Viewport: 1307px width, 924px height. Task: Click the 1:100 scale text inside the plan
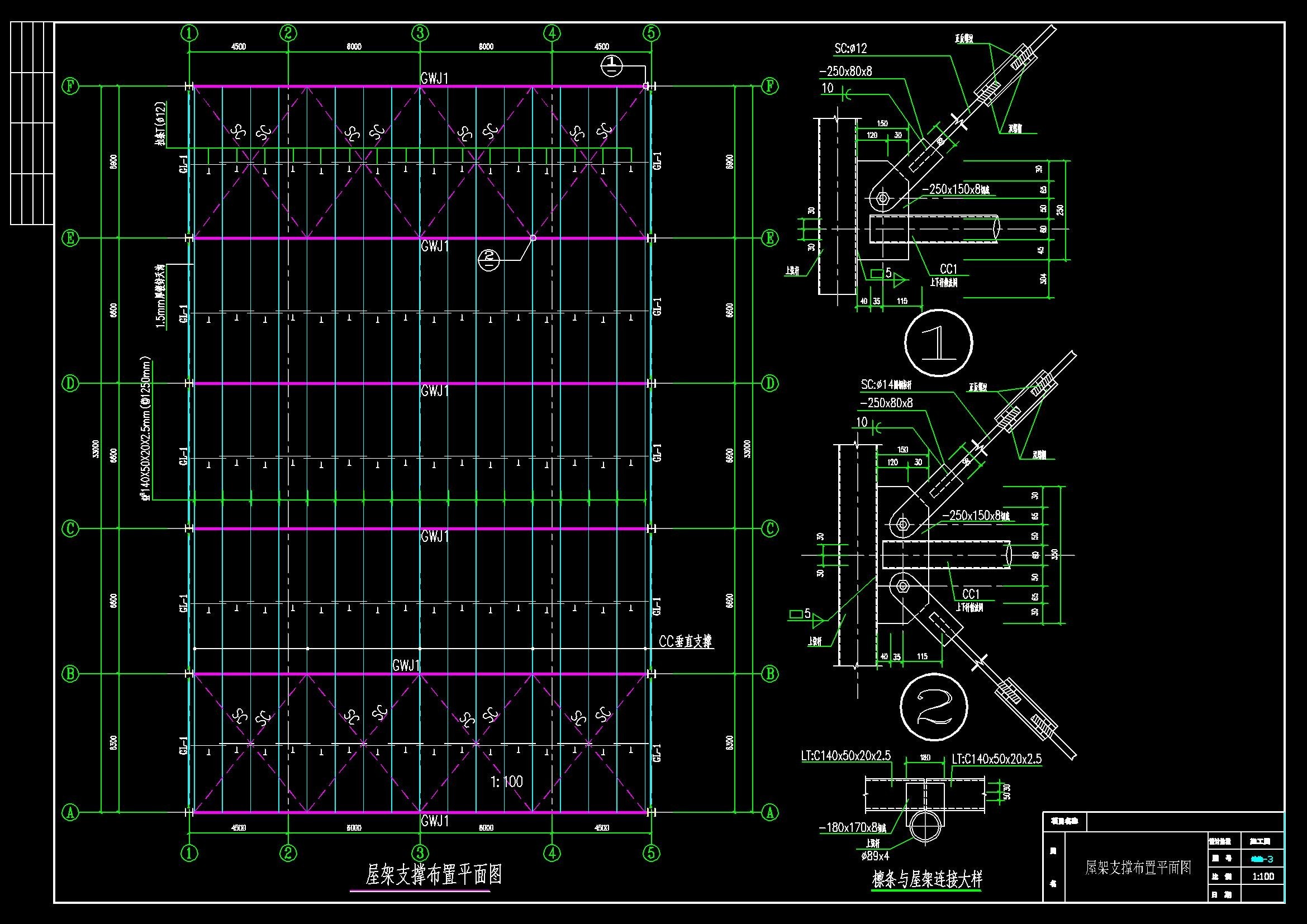pyautogui.click(x=506, y=781)
